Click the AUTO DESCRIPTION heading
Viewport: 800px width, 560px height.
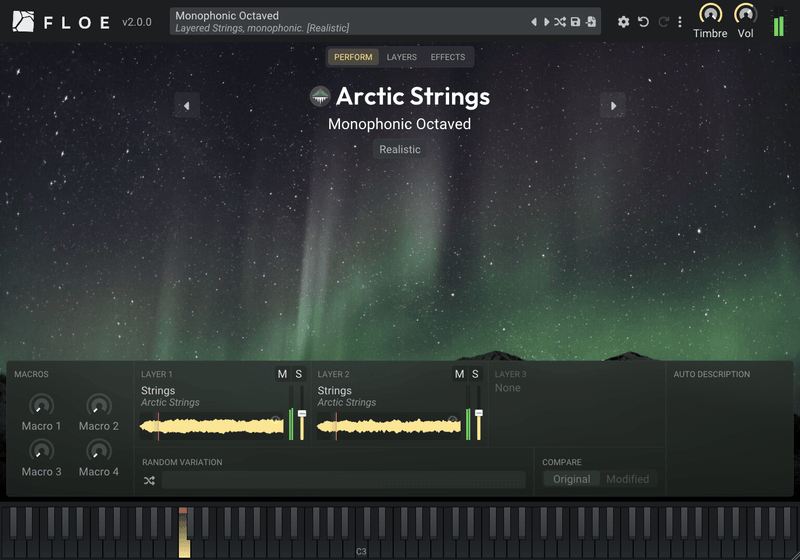tap(712, 374)
